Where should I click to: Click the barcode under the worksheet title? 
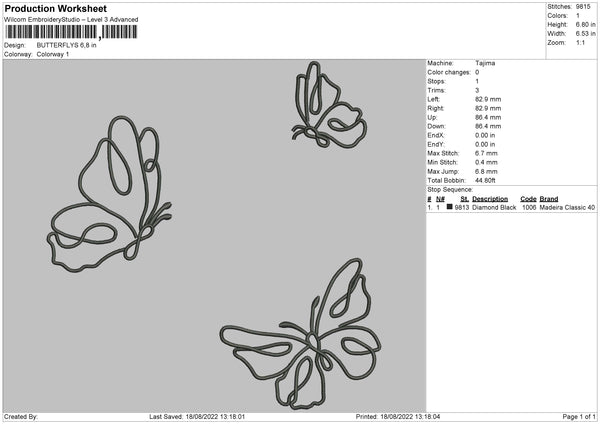point(70,32)
